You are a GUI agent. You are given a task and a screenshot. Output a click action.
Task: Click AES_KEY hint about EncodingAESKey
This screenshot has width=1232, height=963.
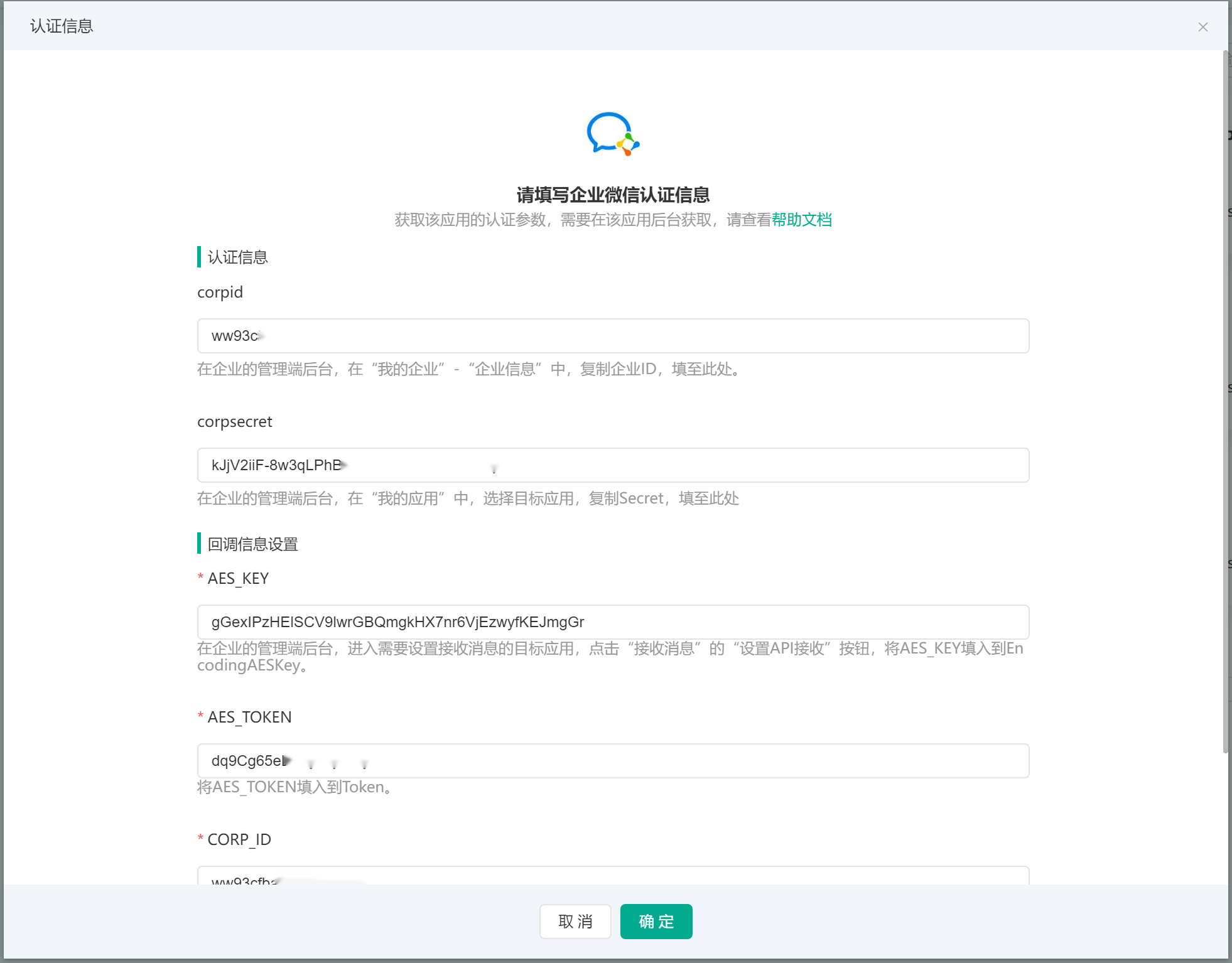point(610,657)
